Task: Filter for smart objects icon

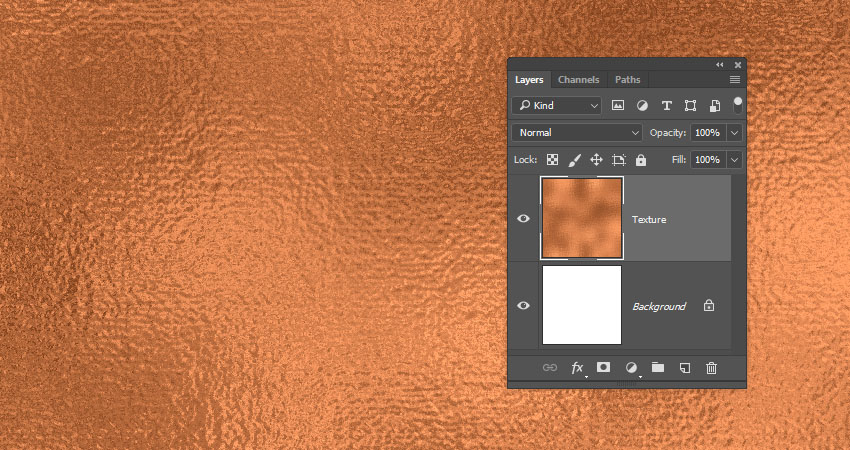Action: coord(715,106)
